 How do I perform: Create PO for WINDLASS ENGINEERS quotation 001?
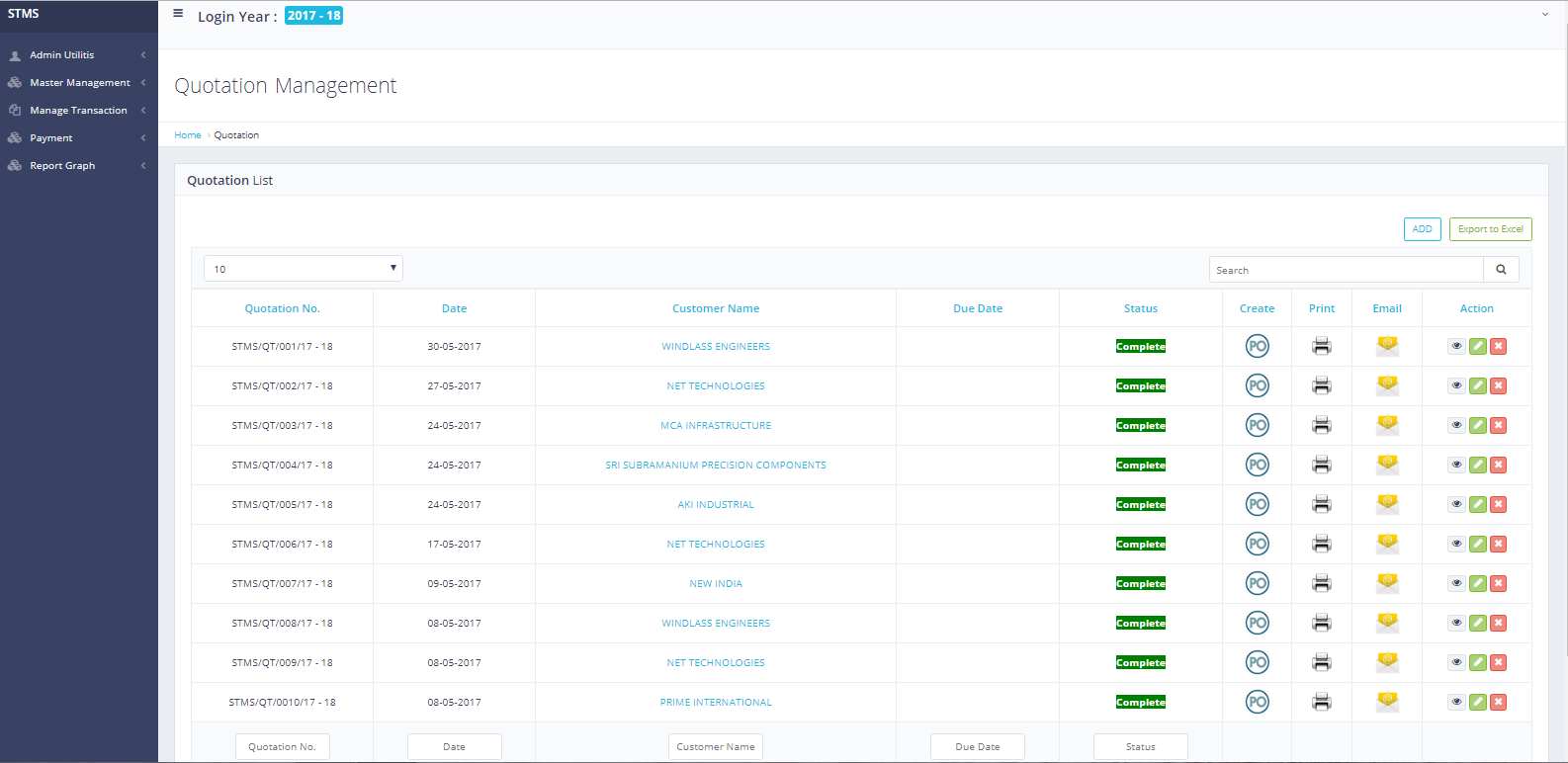[1257, 346]
